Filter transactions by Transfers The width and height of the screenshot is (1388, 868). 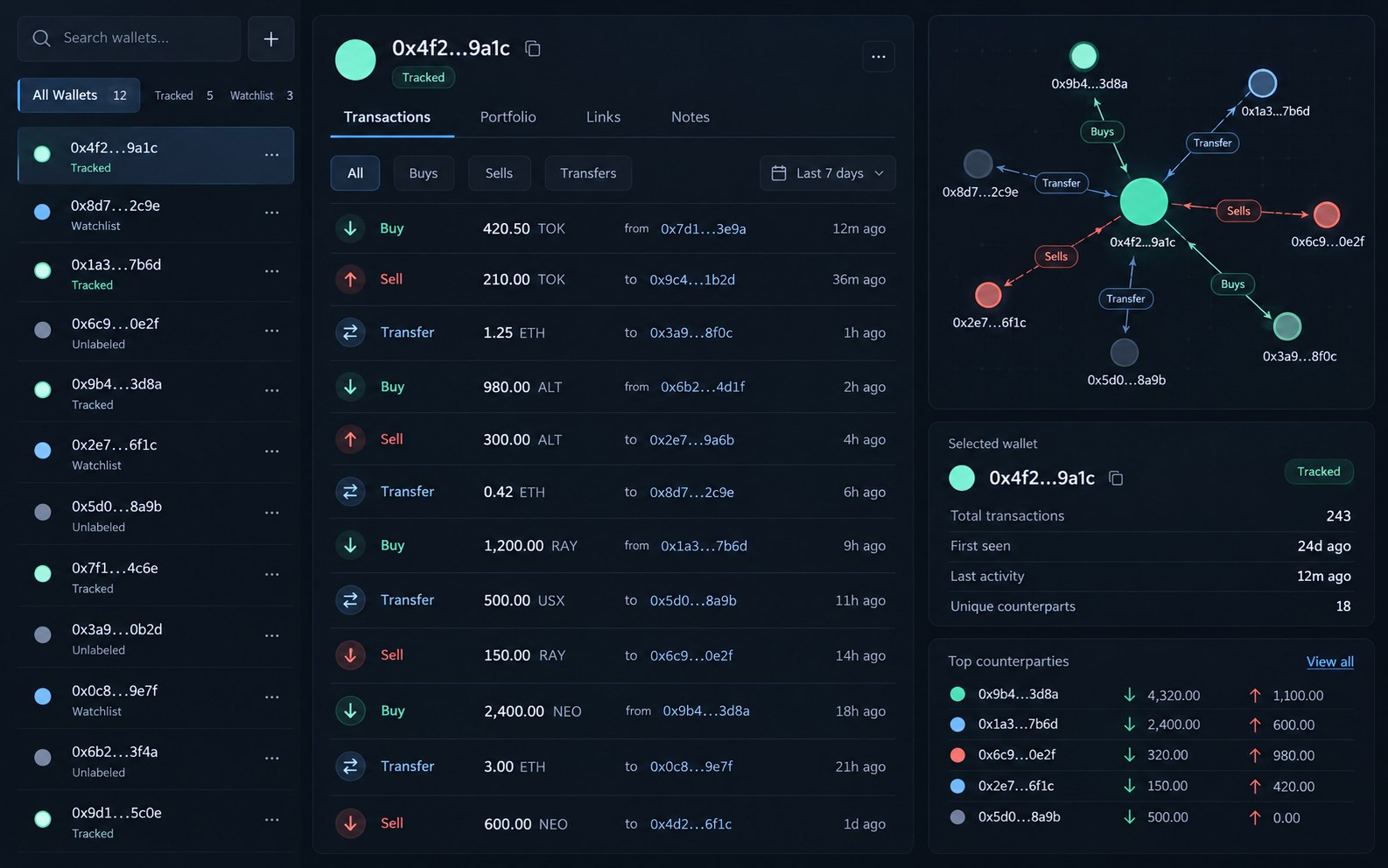pos(588,173)
